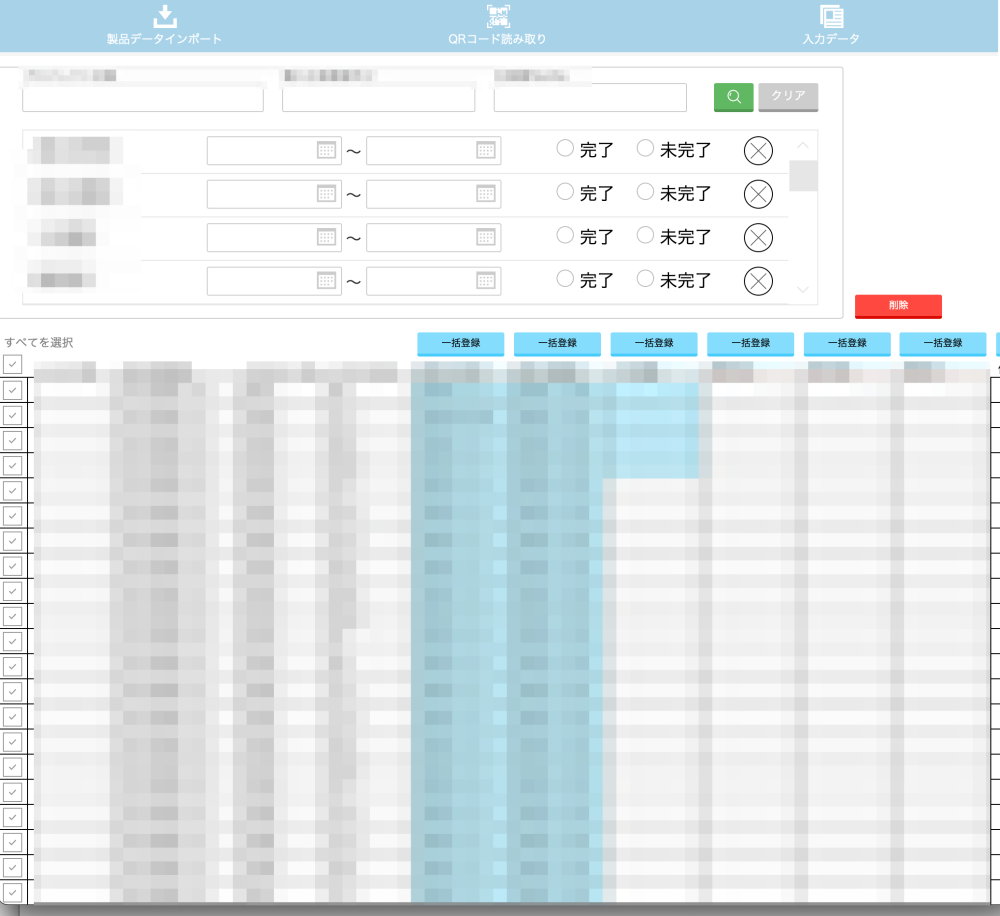Click the fourth 一括登録 button
Viewport: 1000px width, 916px height.
click(751, 344)
